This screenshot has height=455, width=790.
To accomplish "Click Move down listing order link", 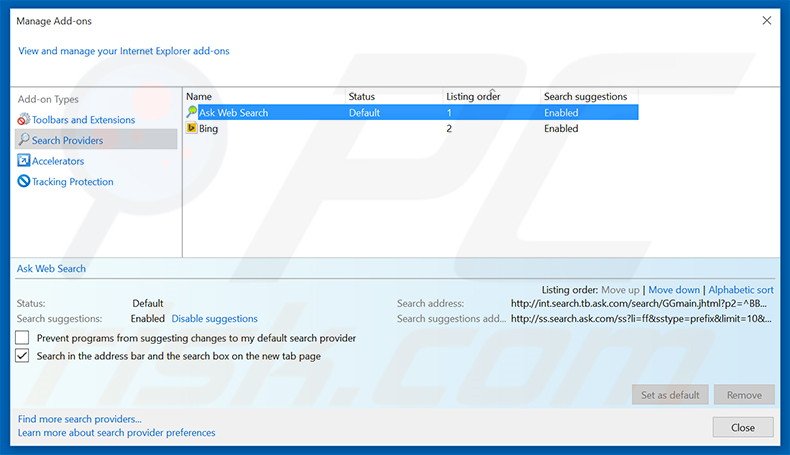I will coord(674,290).
